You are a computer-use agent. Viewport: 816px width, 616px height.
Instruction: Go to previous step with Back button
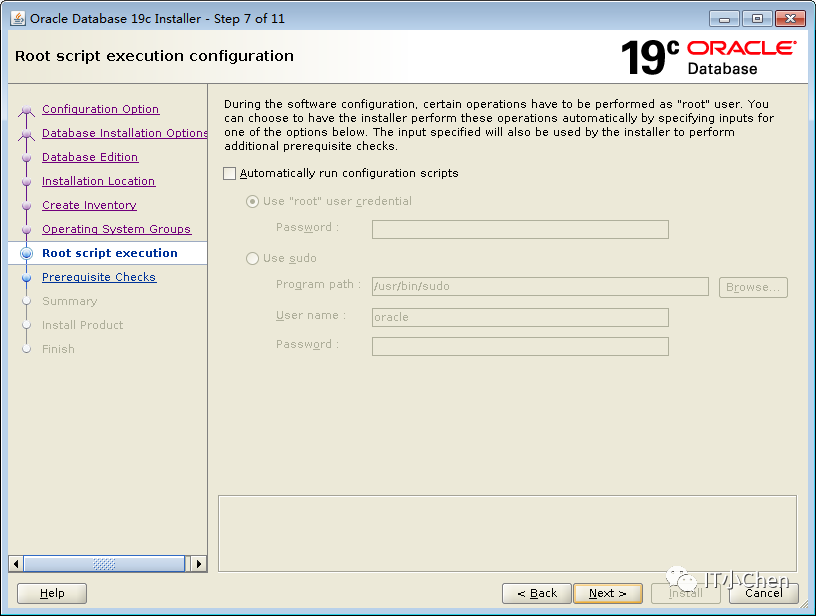(x=537, y=593)
